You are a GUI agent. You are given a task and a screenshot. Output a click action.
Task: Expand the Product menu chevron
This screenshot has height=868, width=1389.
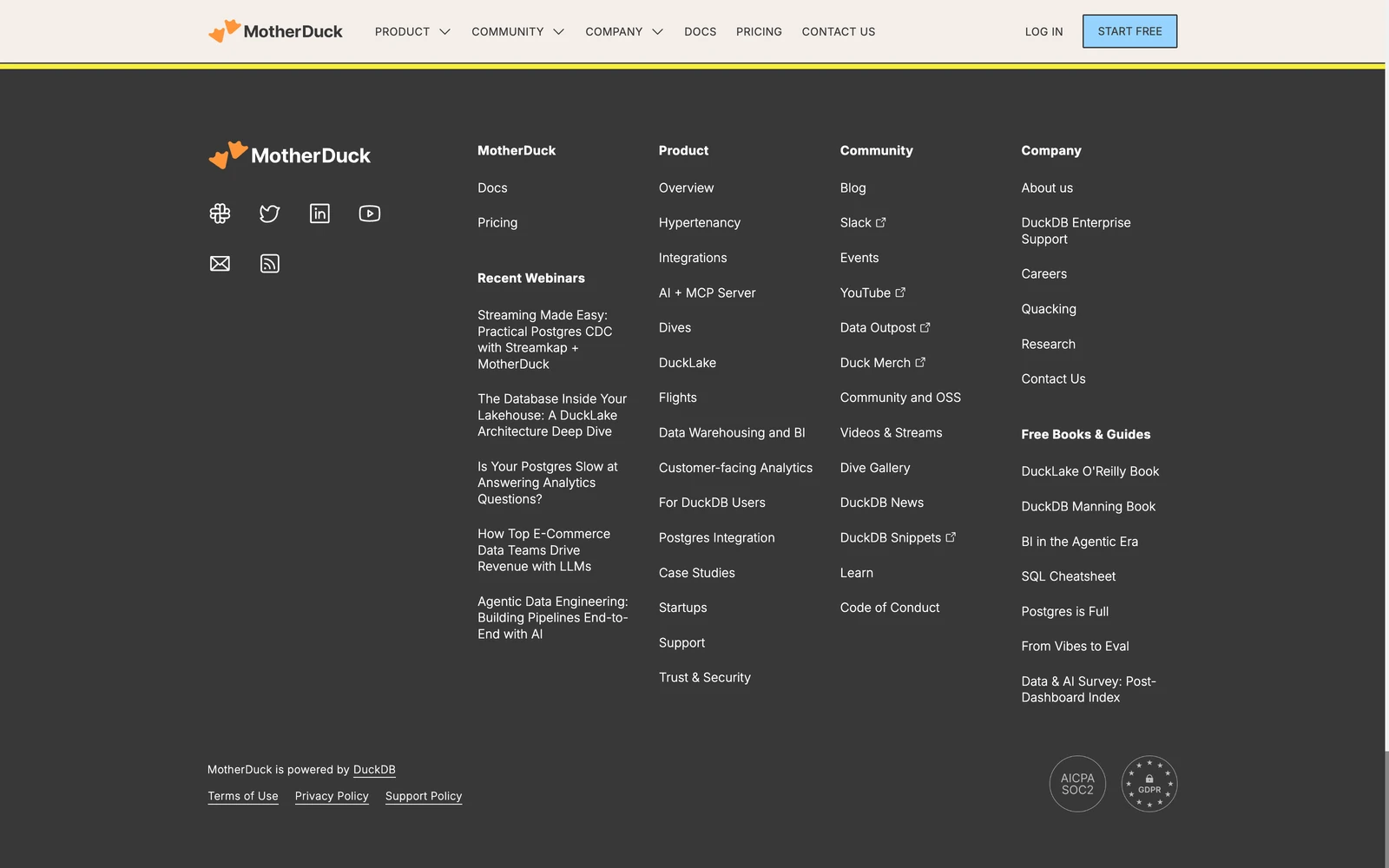[x=445, y=32]
